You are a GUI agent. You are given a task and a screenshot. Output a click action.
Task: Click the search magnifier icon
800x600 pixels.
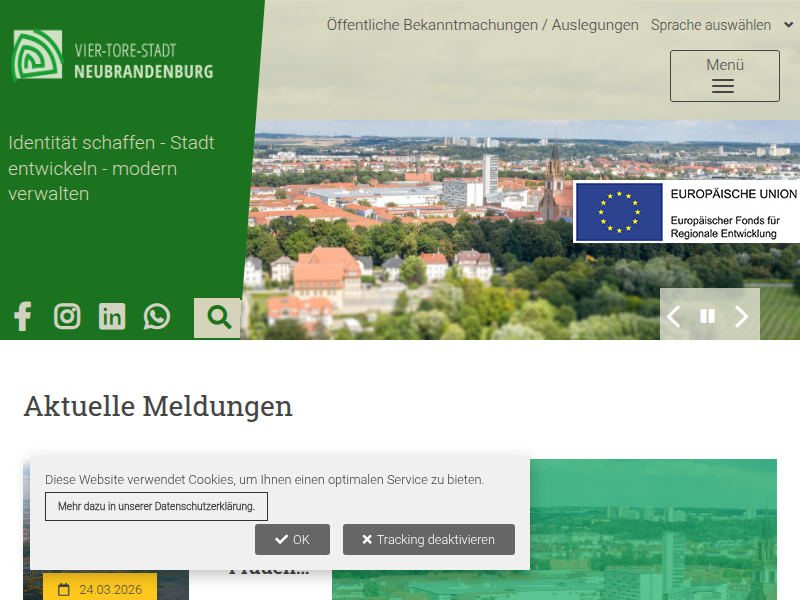[x=218, y=318]
